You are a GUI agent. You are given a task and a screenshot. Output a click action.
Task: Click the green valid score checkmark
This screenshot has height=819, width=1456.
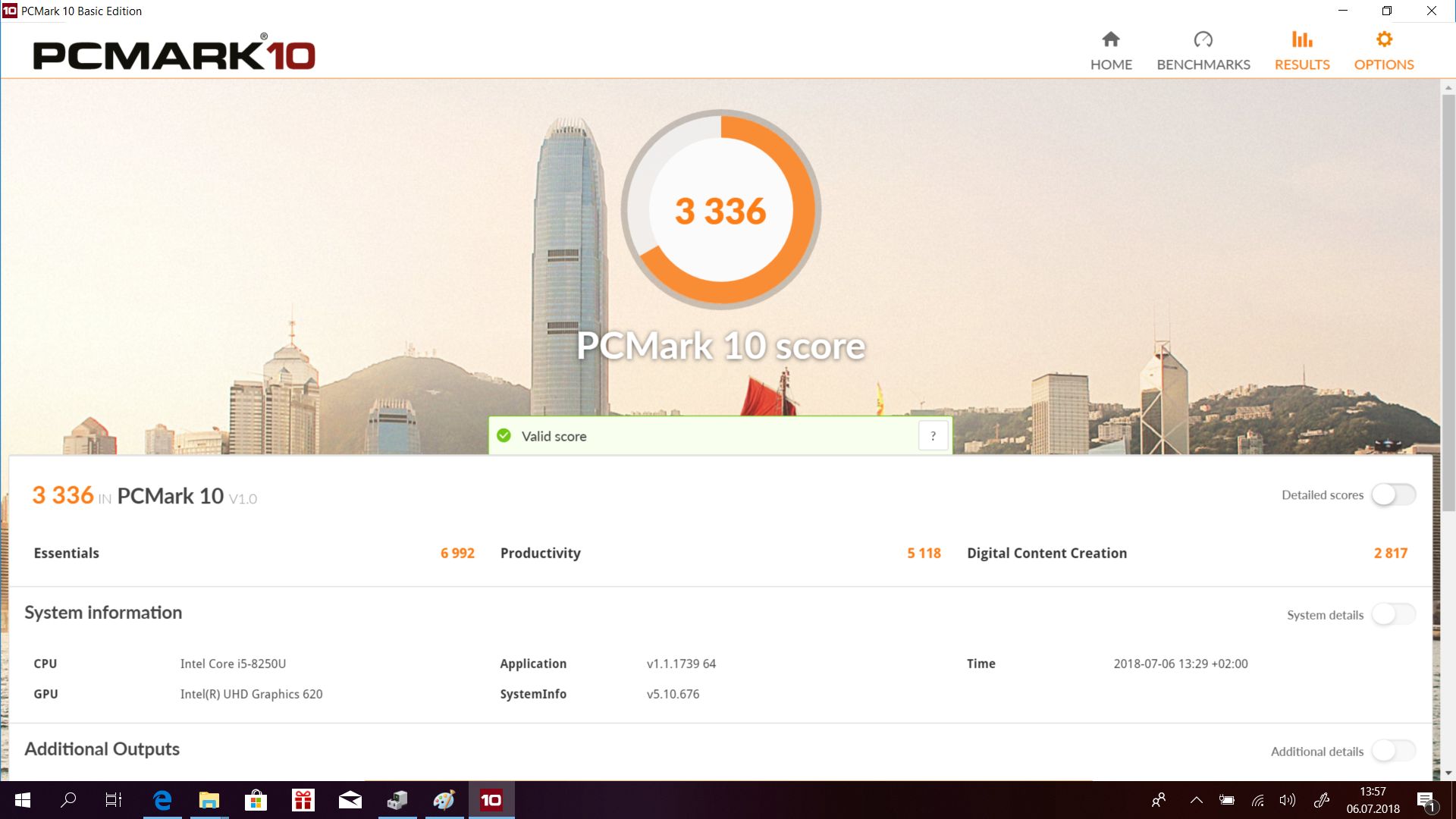pyautogui.click(x=504, y=436)
